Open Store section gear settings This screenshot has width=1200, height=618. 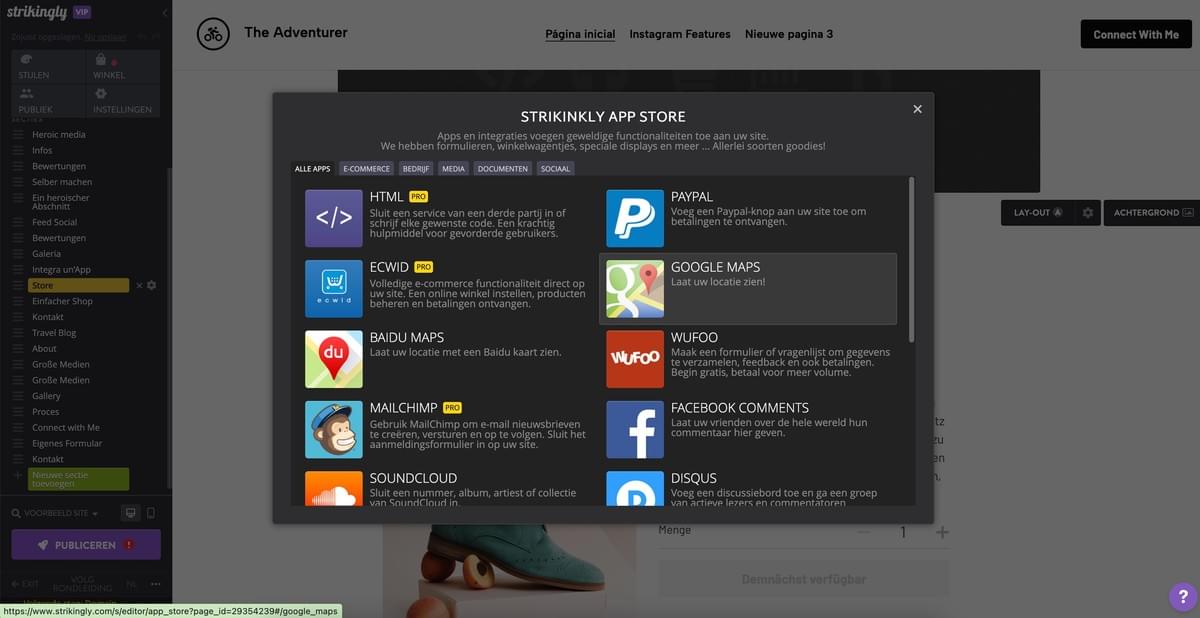[152, 286]
